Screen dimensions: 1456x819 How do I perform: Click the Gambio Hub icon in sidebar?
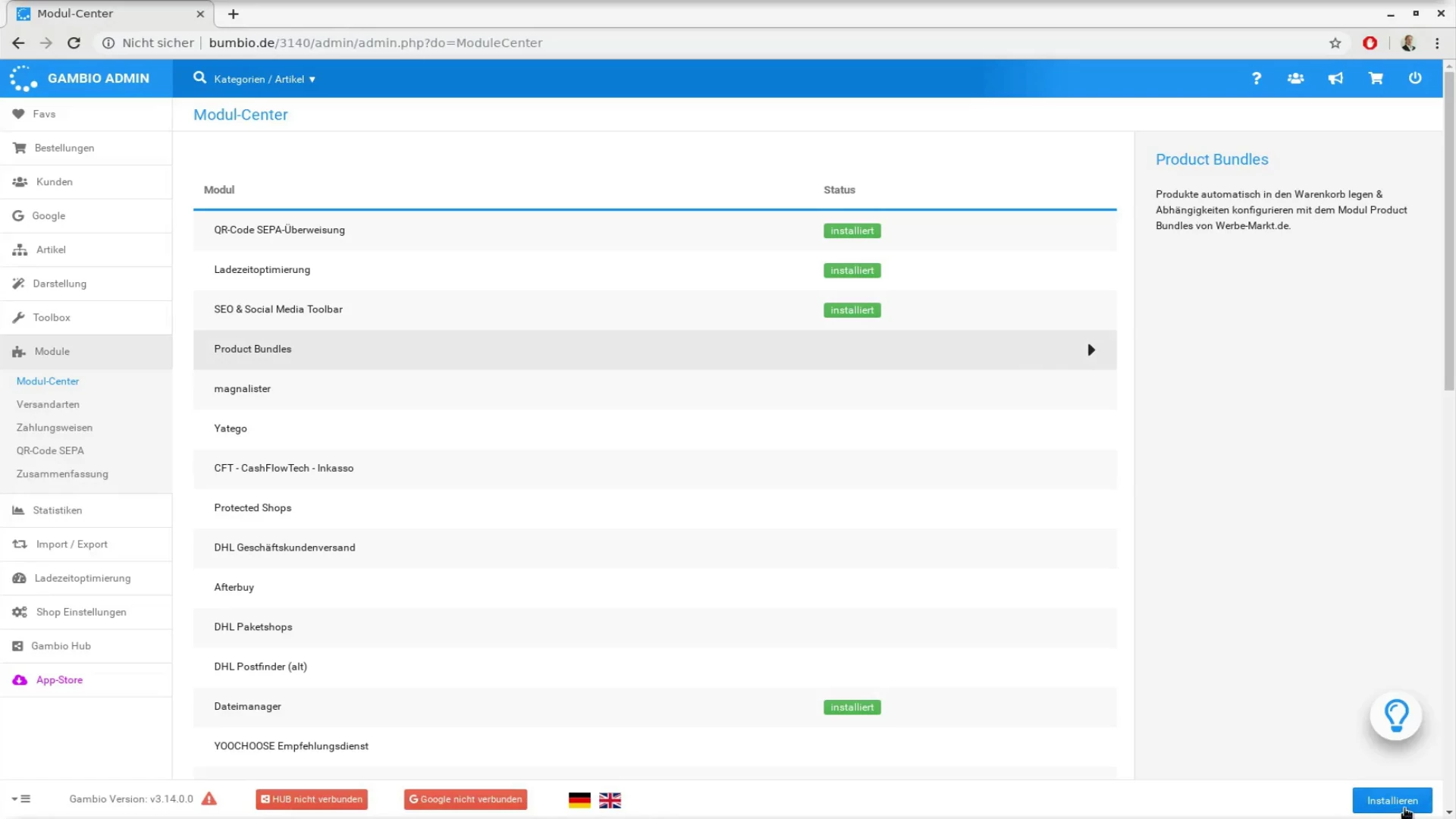[x=17, y=646]
